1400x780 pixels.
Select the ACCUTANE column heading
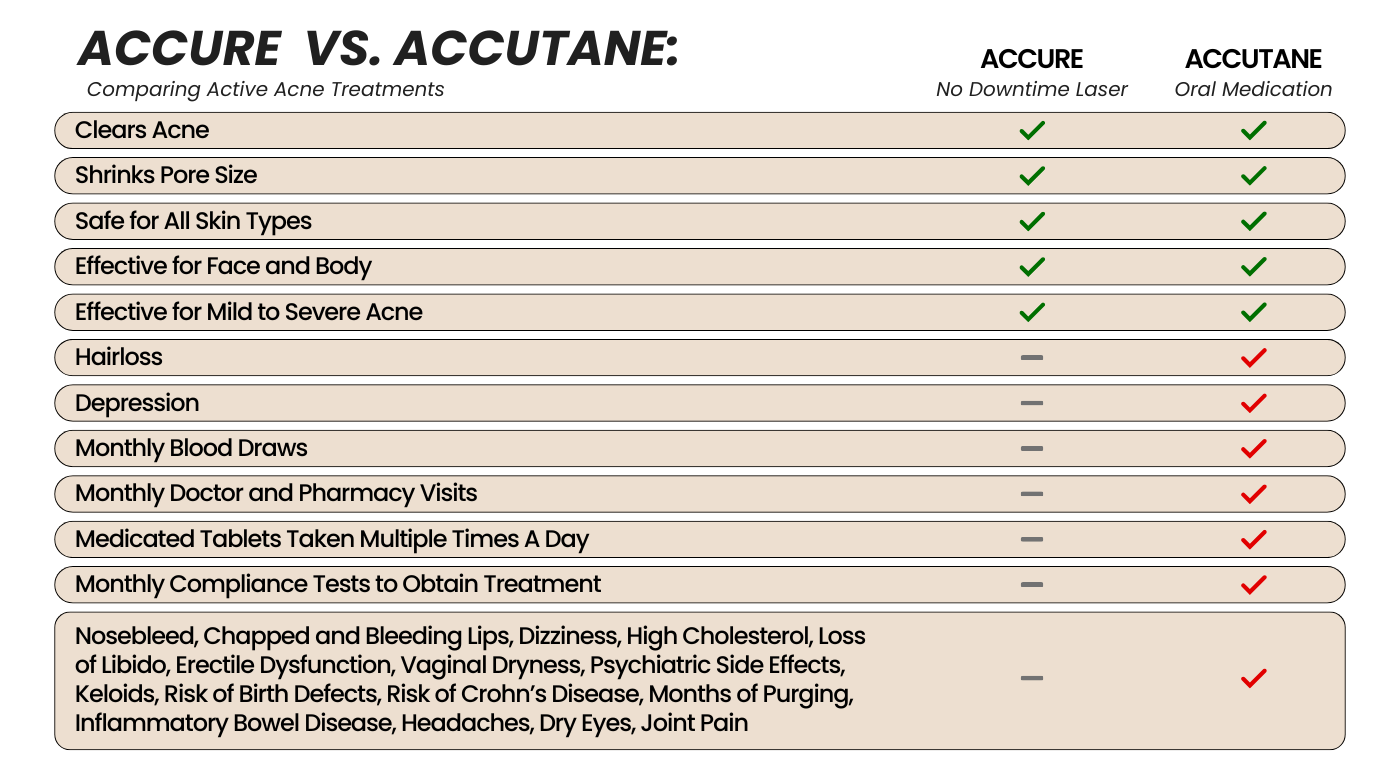coord(1253,59)
